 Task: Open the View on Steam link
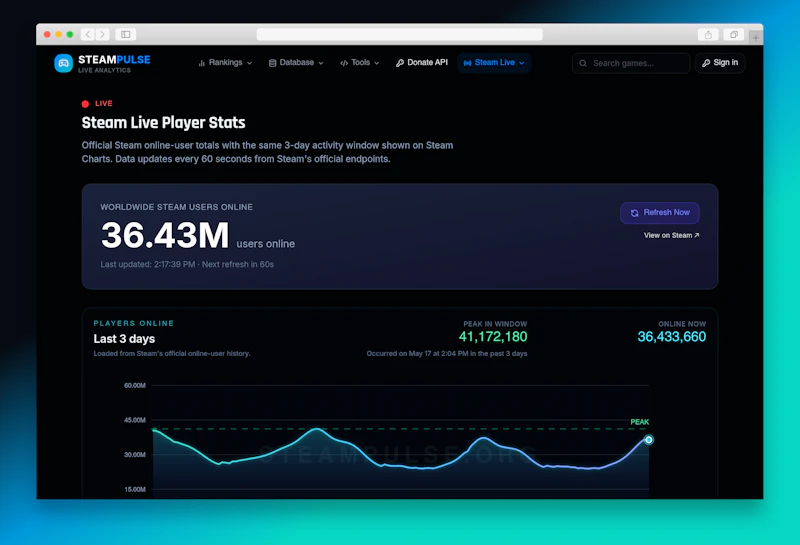pyautogui.click(x=671, y=235)
